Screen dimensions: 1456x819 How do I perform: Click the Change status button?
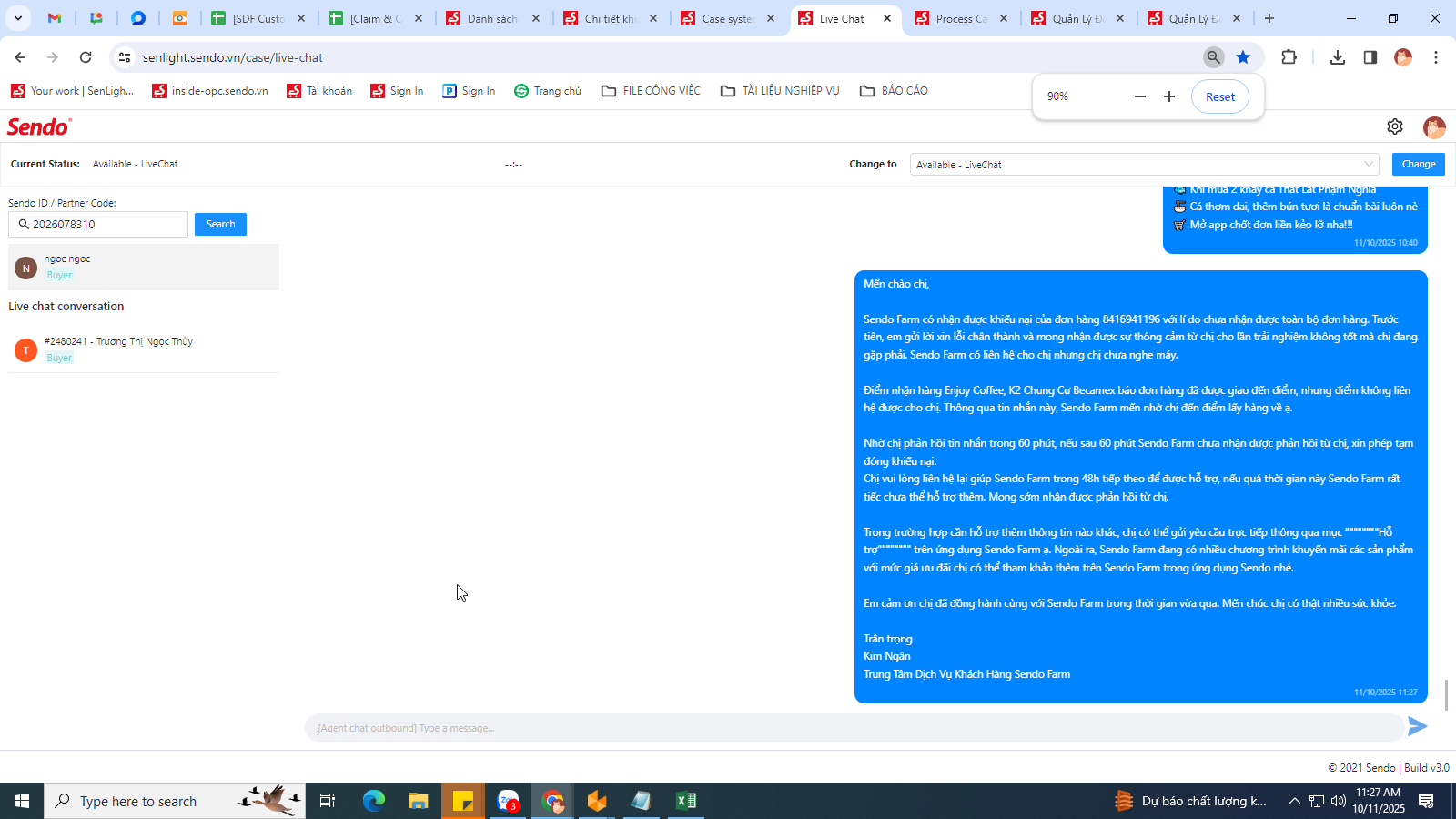(1419, 164)
